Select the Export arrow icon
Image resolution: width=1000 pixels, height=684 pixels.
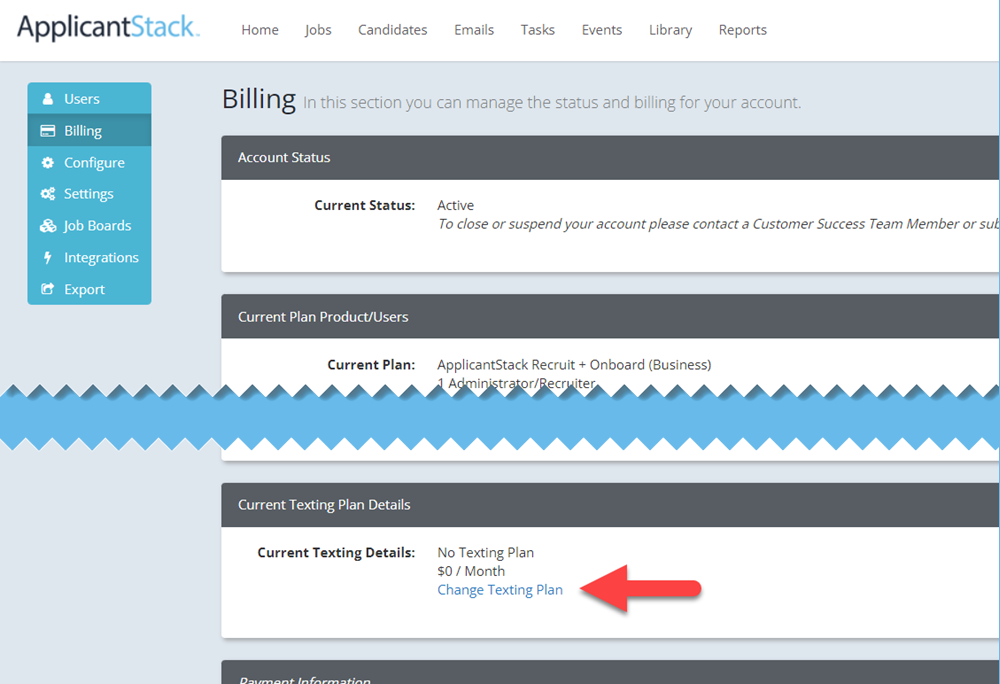[x=49, y=289]
